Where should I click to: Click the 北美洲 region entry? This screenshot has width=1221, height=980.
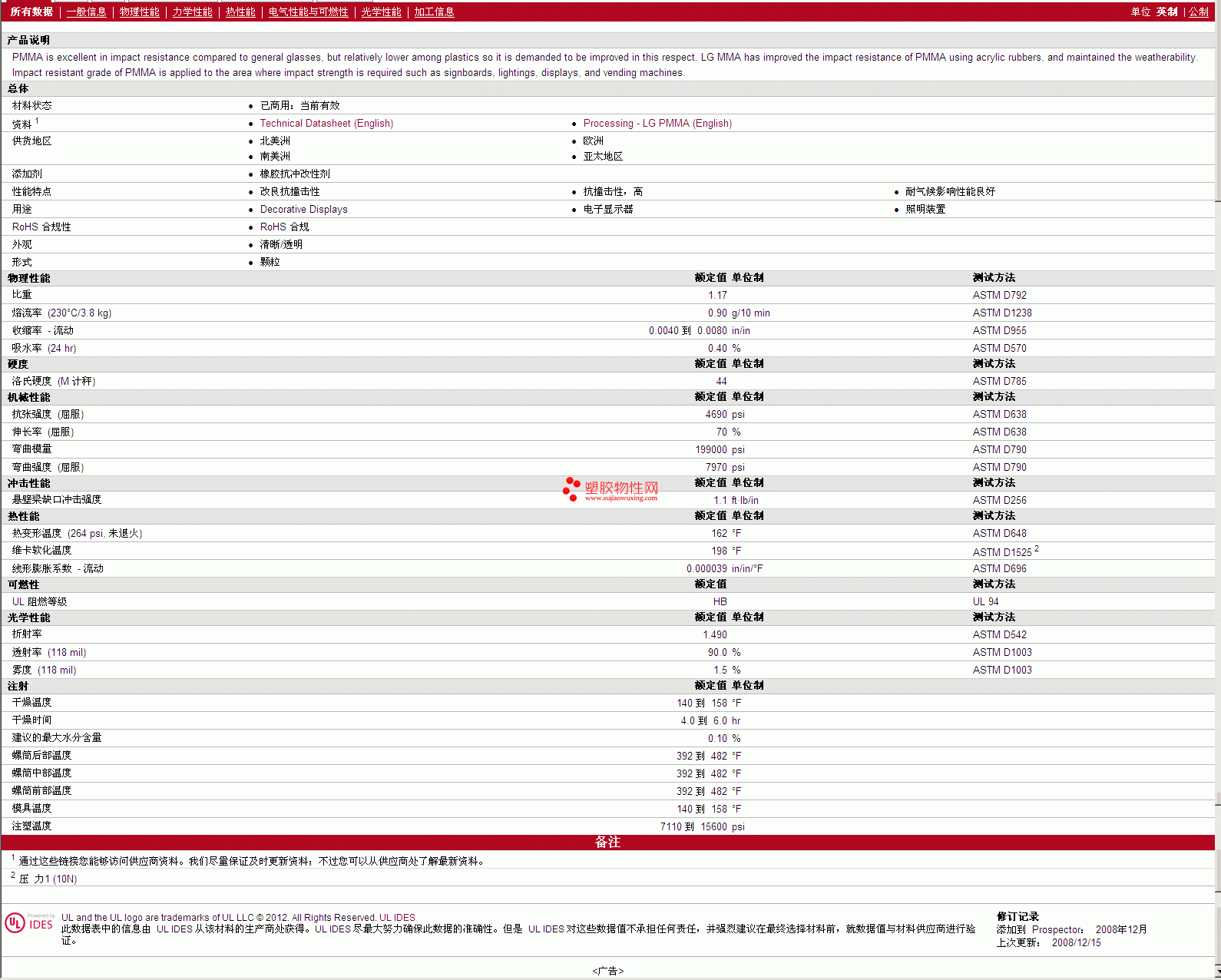point(275,141)
